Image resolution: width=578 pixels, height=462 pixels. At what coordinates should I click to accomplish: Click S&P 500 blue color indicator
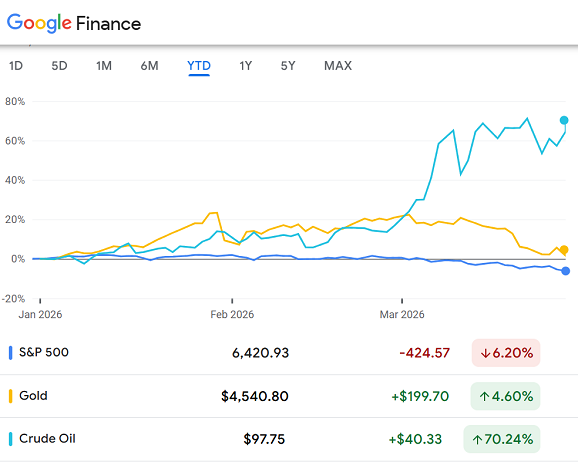(10, 353)
